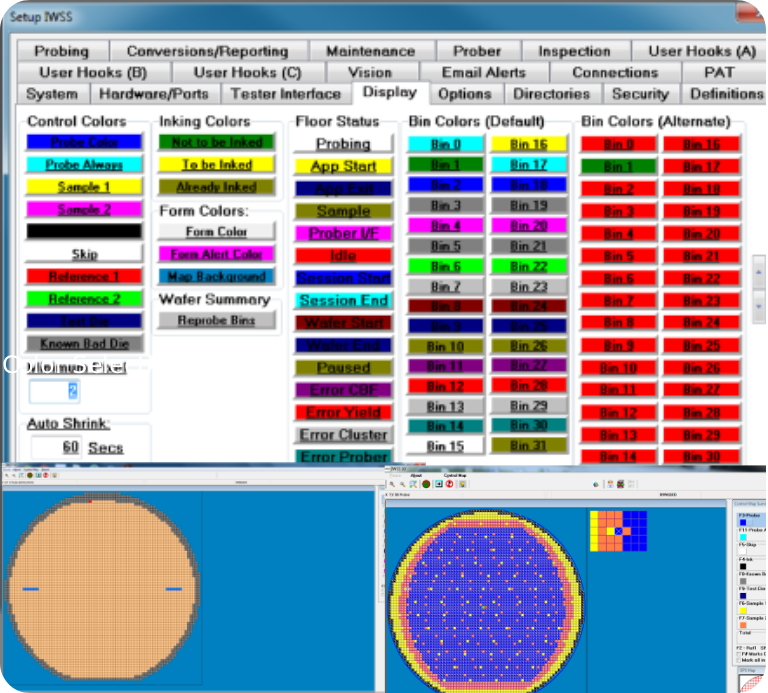Switch to the Probing tab

point(62,51)
